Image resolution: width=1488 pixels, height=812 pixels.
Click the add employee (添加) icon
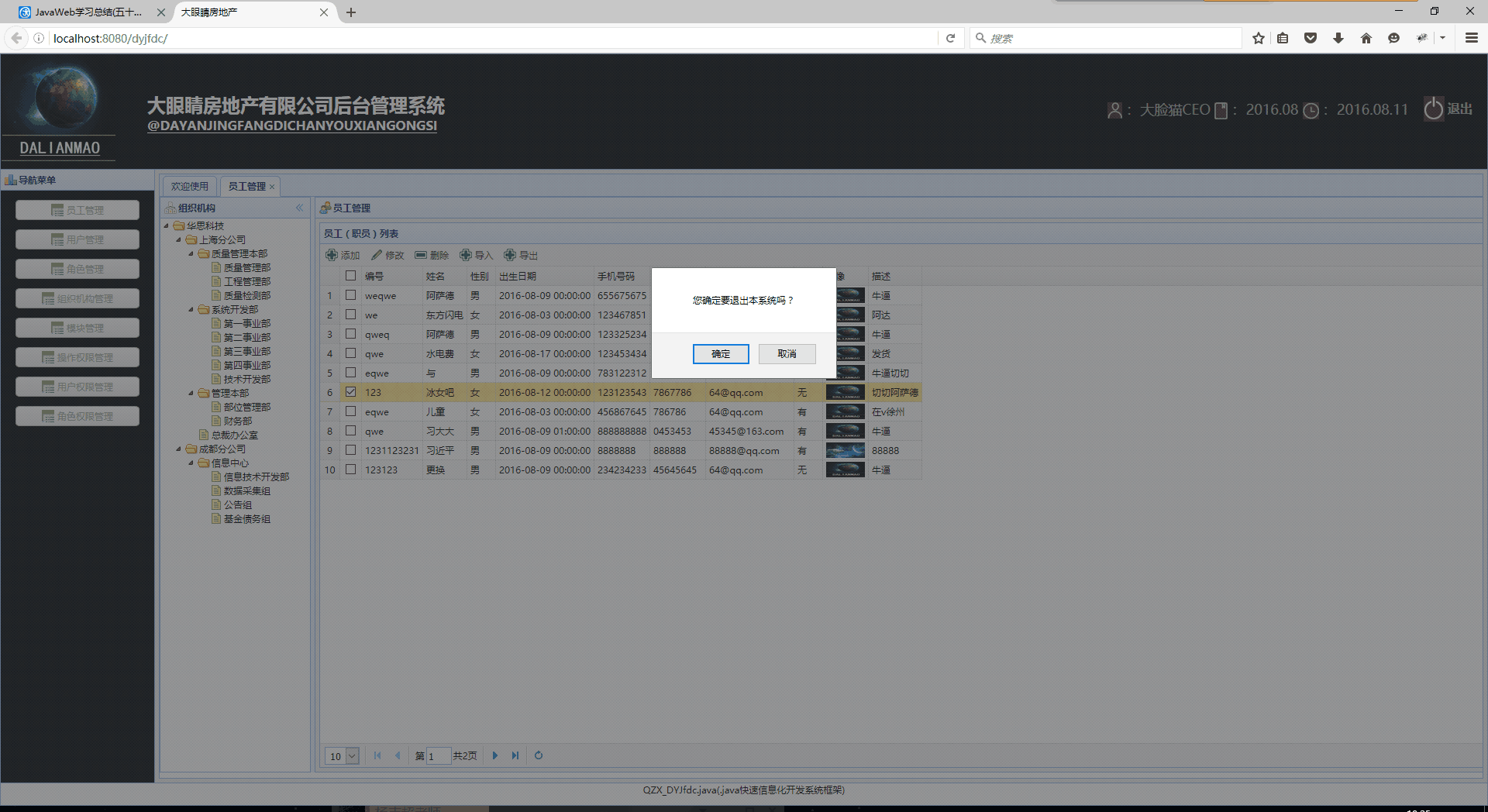332,255
